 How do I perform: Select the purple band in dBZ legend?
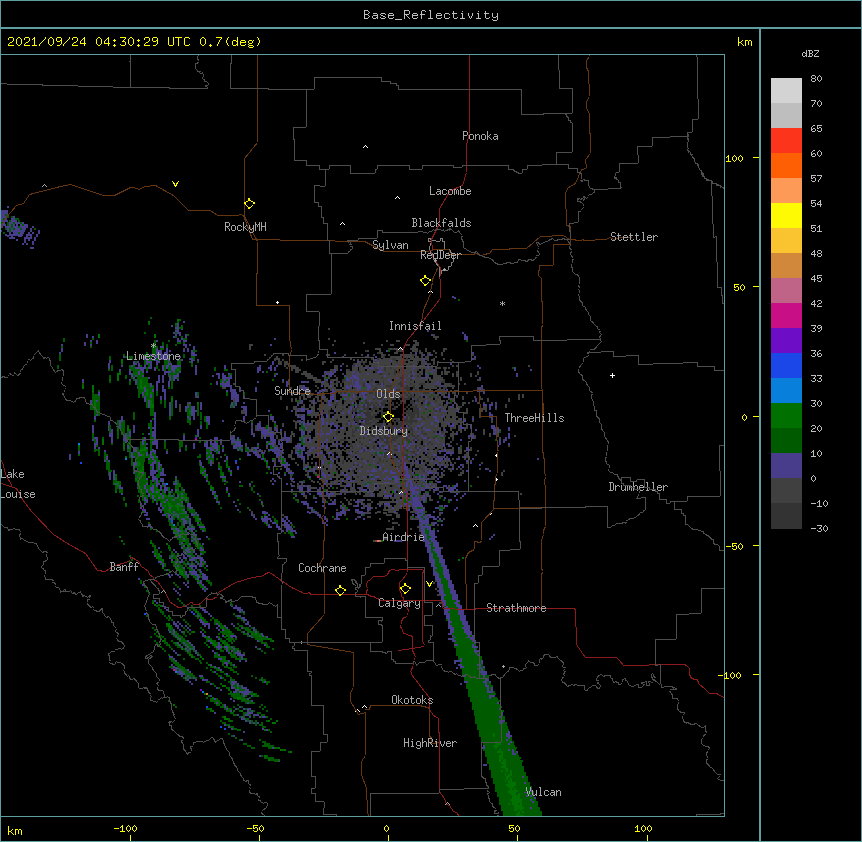coord(786,341)
